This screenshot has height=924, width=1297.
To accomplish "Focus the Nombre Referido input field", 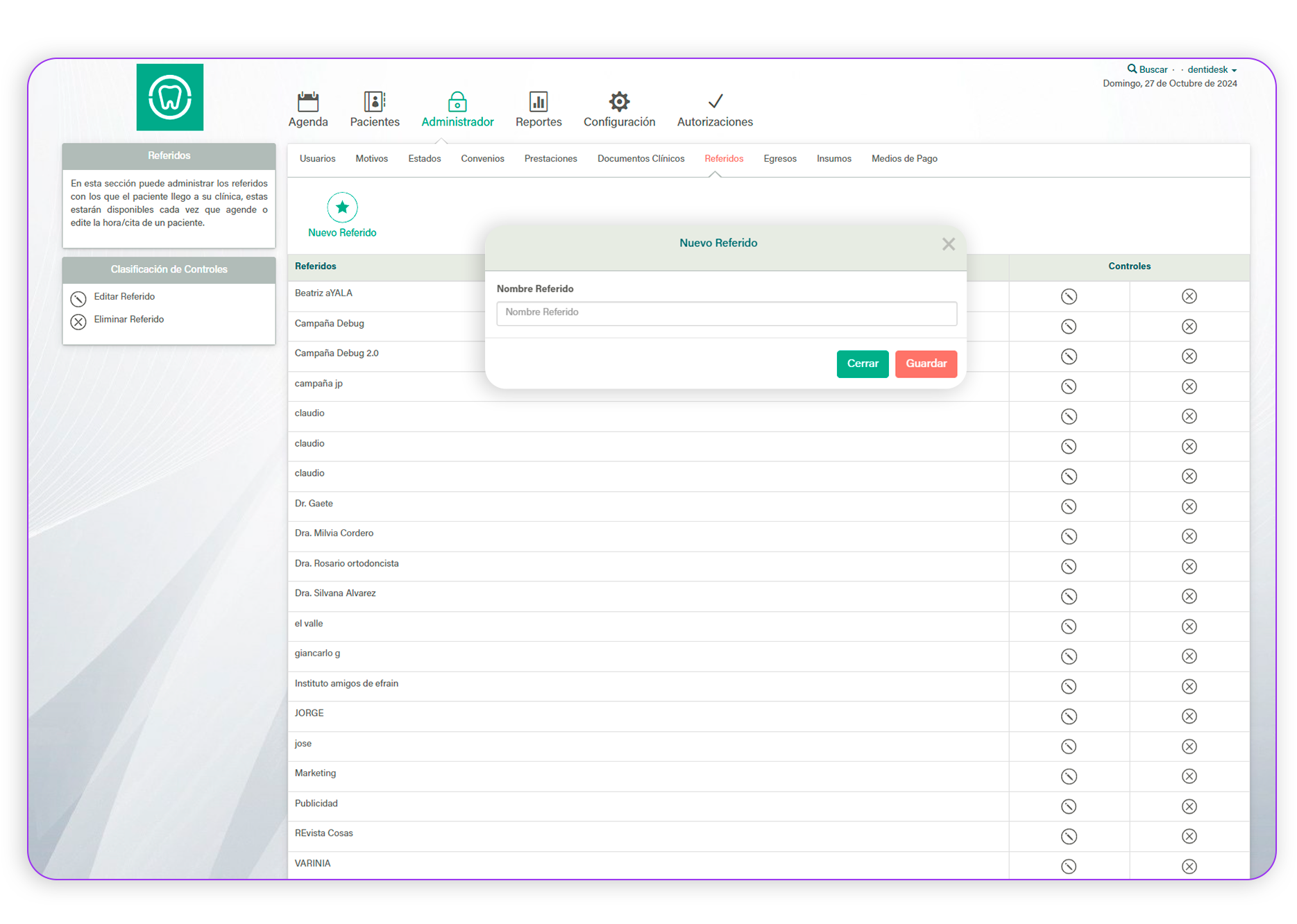I will coord(727,313).
